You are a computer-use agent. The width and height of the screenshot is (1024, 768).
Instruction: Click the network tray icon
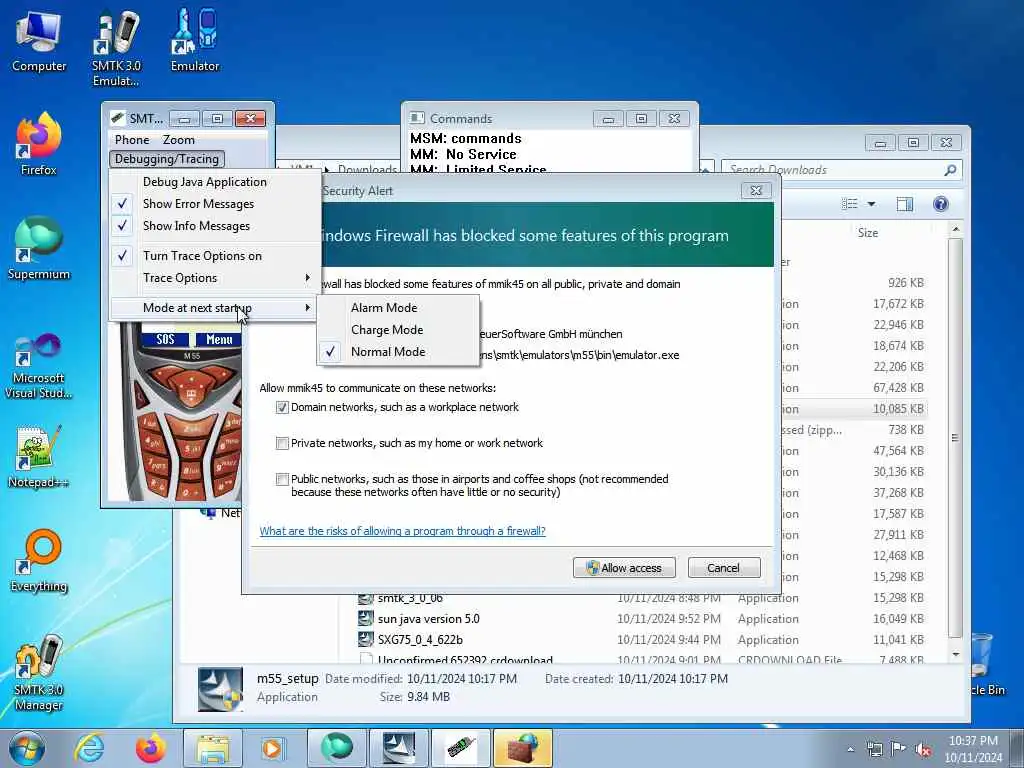tap(874, 749)
